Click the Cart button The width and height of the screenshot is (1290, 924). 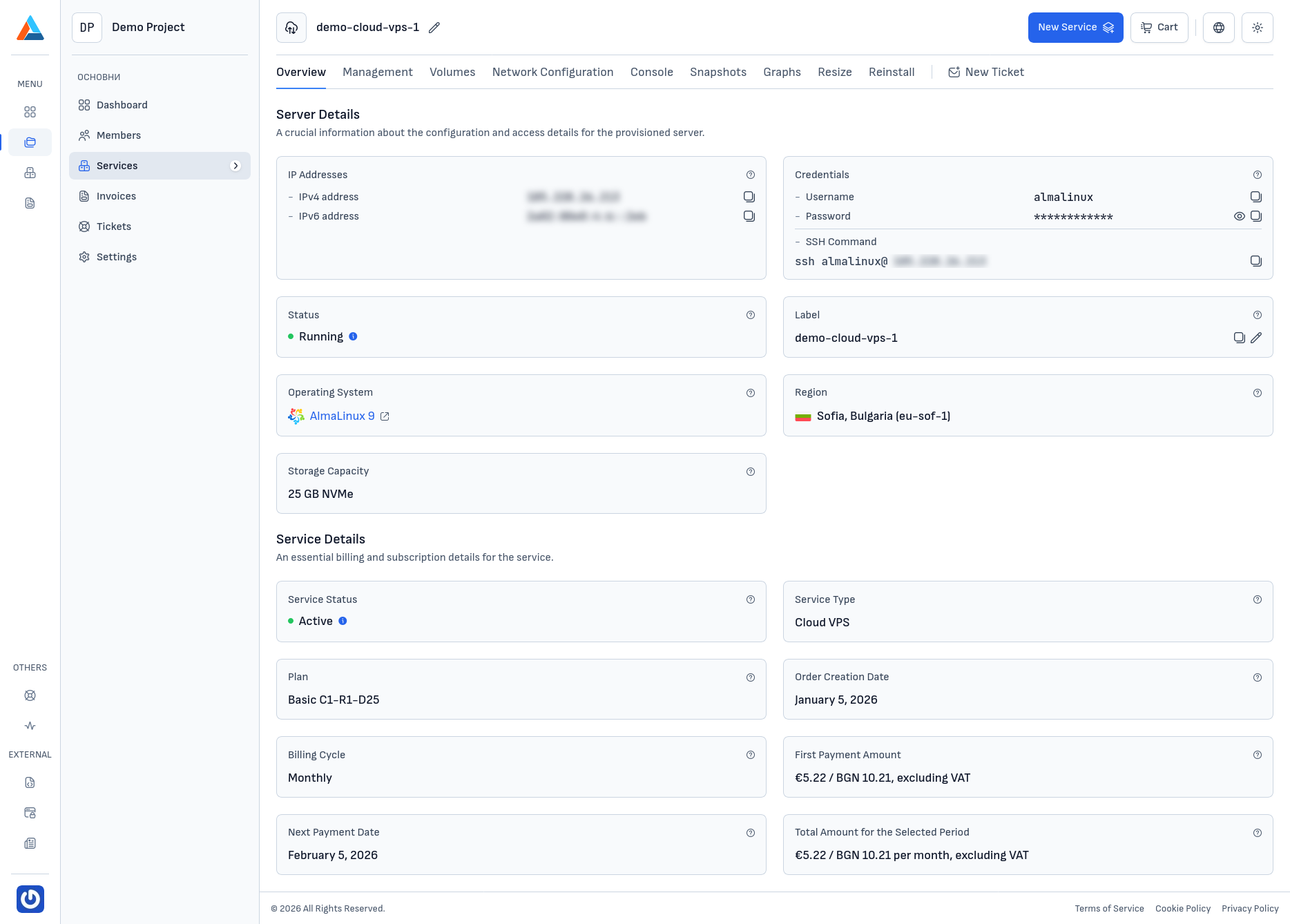coord(1159,28)
